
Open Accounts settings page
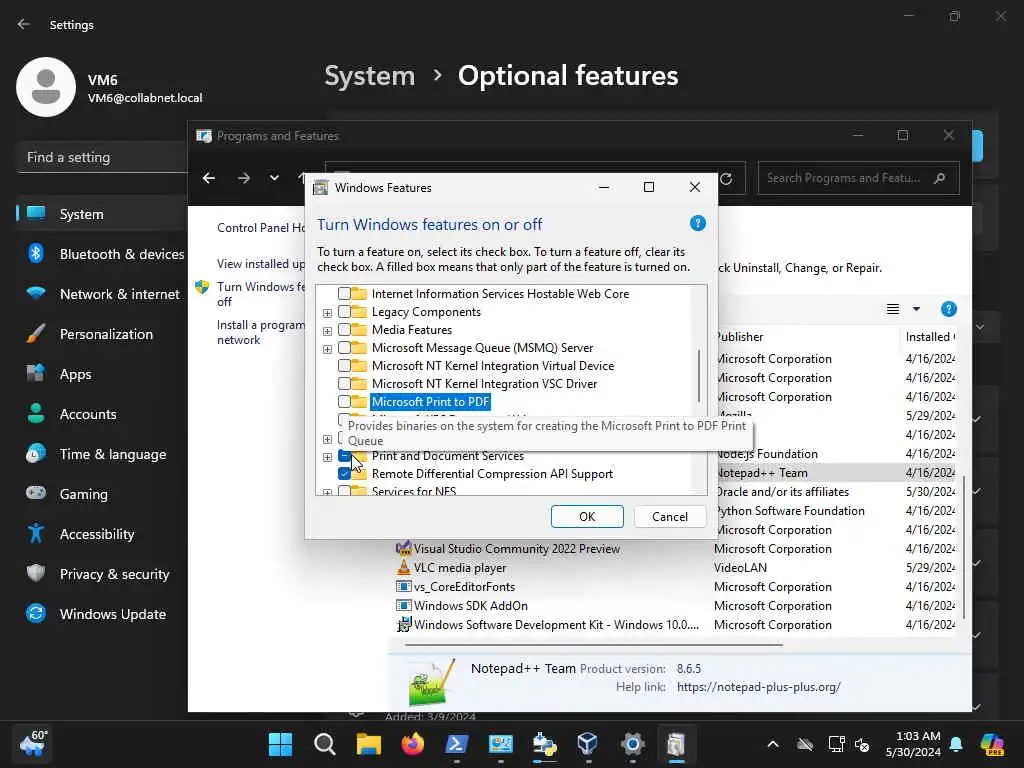point(103,414)
